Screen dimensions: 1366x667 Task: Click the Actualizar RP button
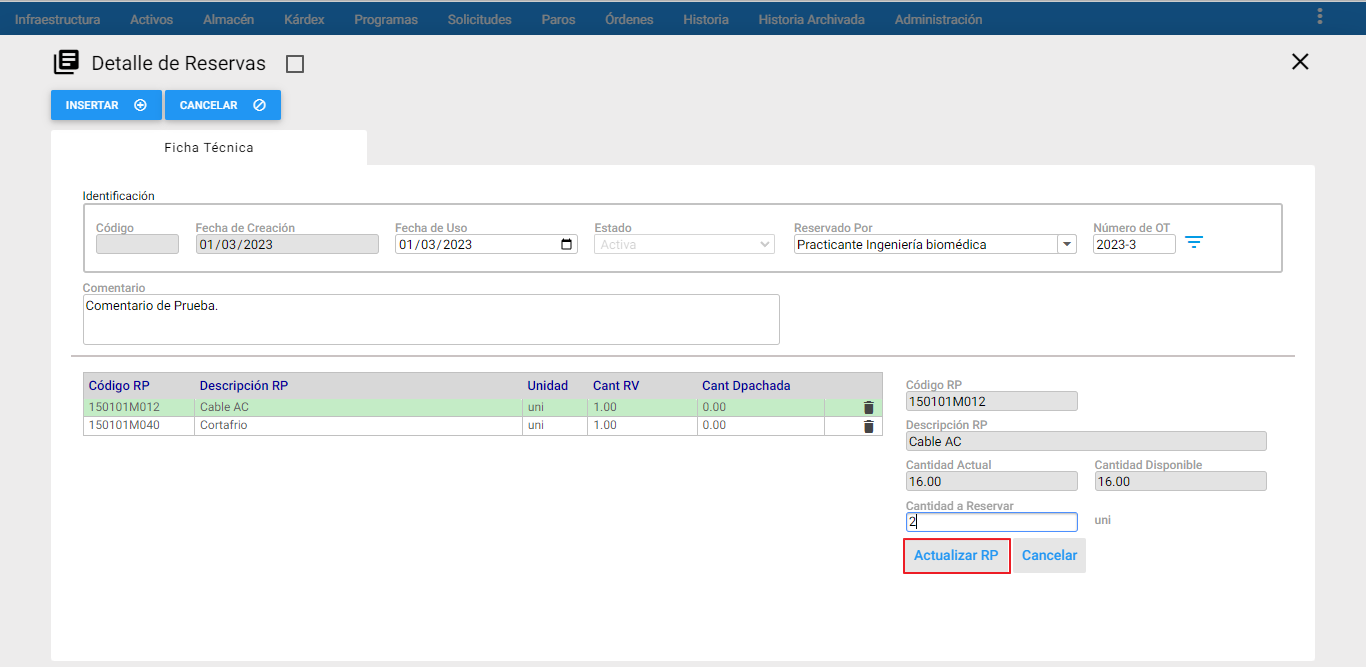click(x=956, y=556)
